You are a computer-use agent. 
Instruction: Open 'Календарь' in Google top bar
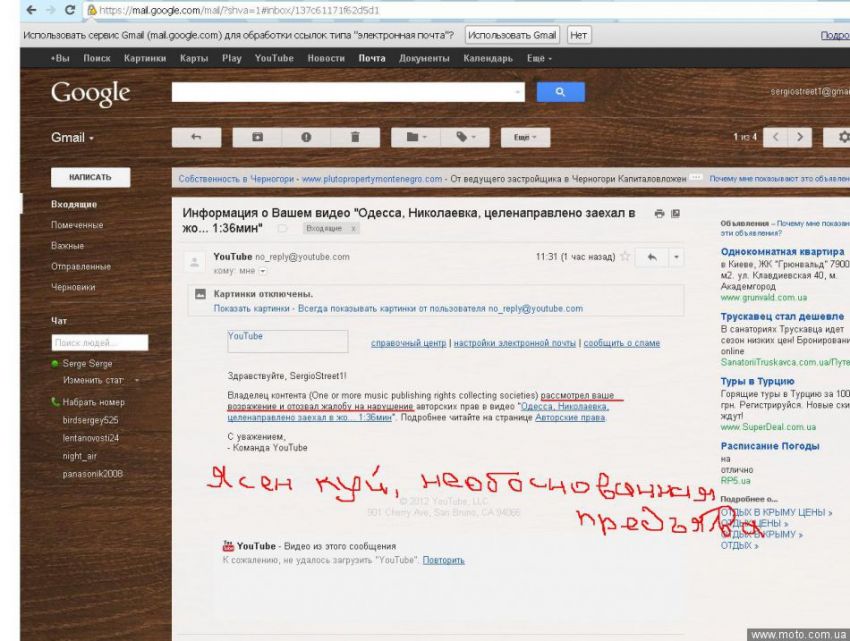[488, 58]
